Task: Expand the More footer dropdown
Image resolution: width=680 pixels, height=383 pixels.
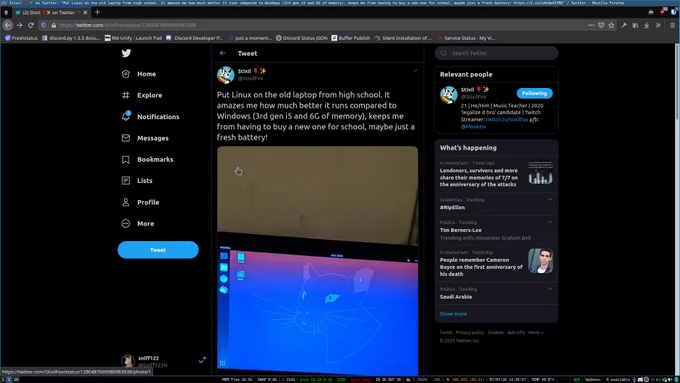Action: [536, 333]
